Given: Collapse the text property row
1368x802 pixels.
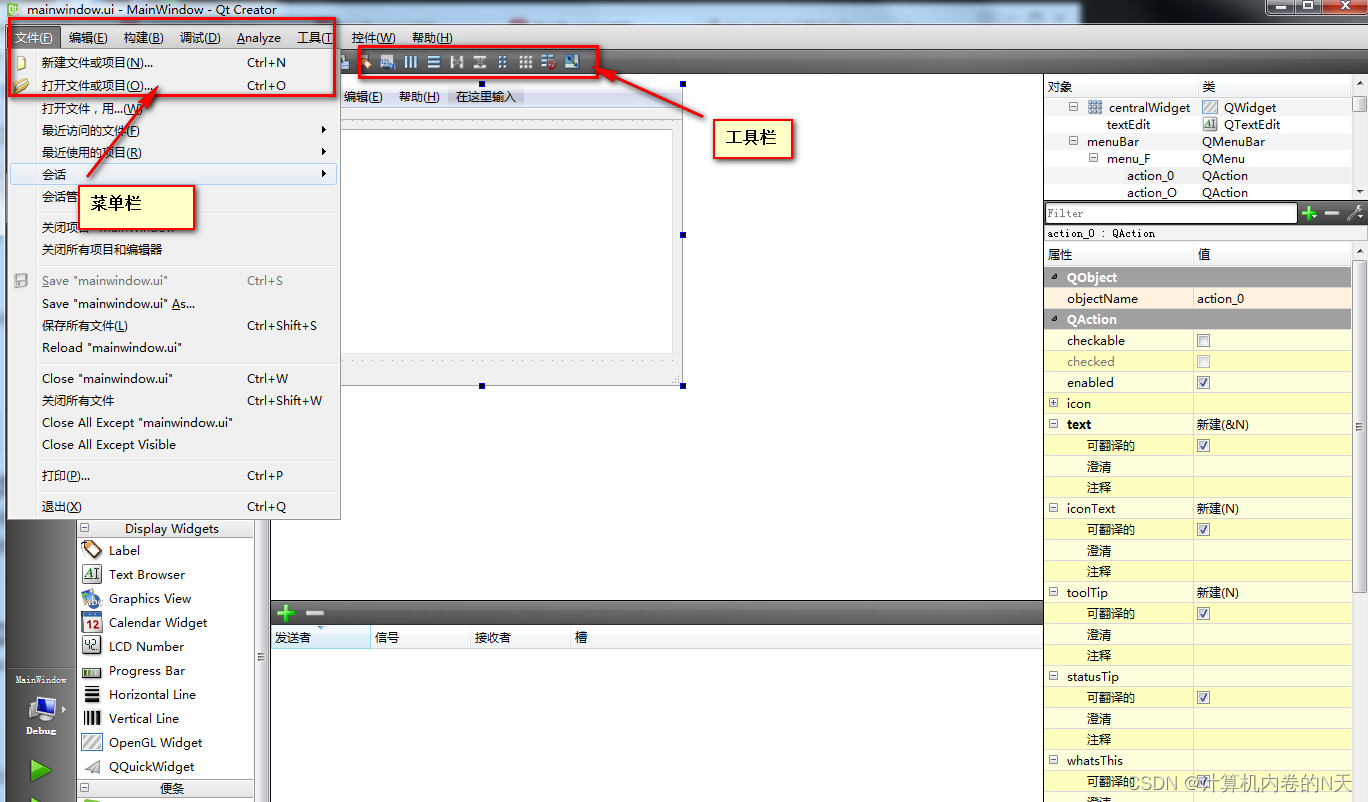Looking at the screenshot, I should (x=1054, y=424).
